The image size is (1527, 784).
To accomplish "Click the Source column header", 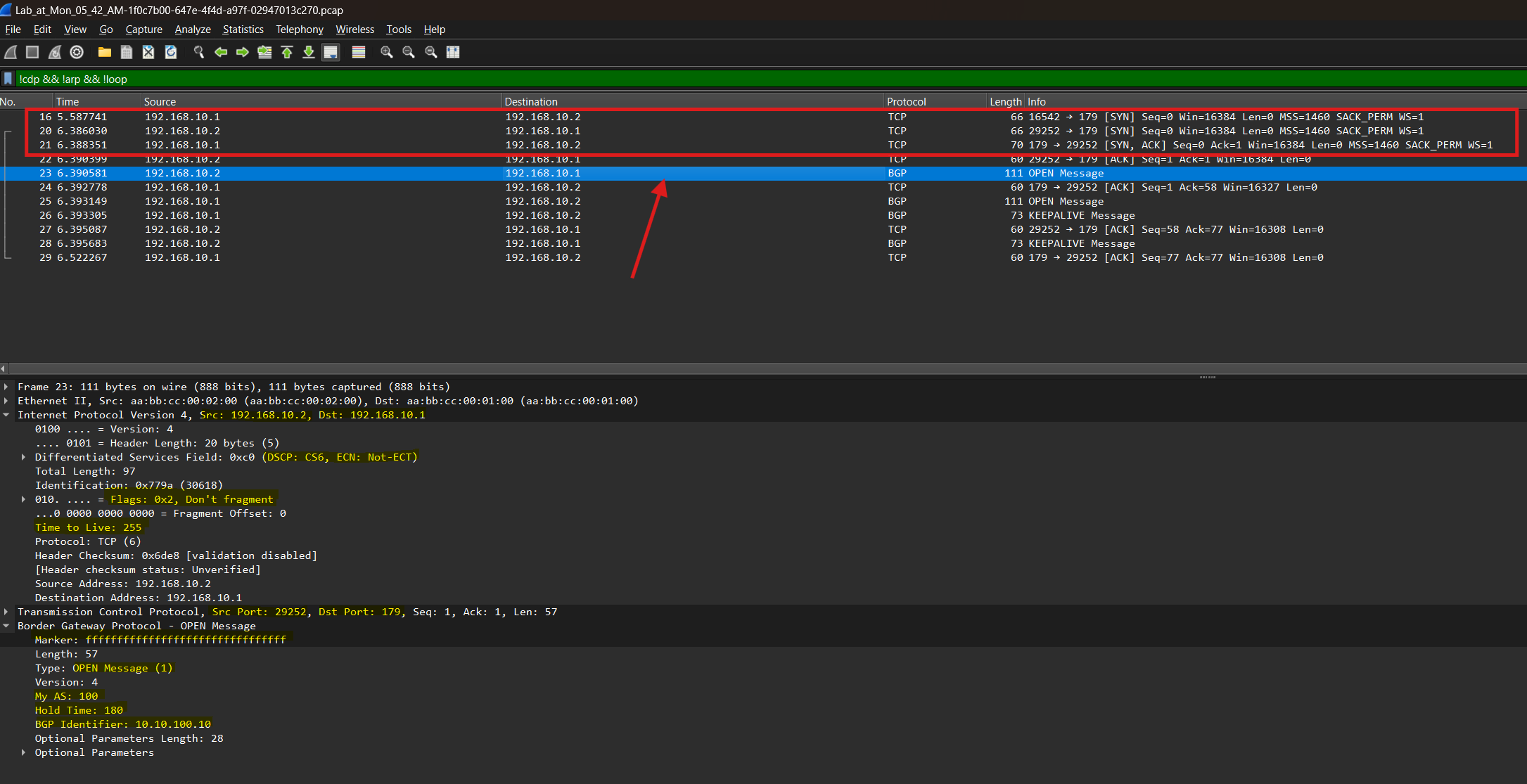I will 160,102.
